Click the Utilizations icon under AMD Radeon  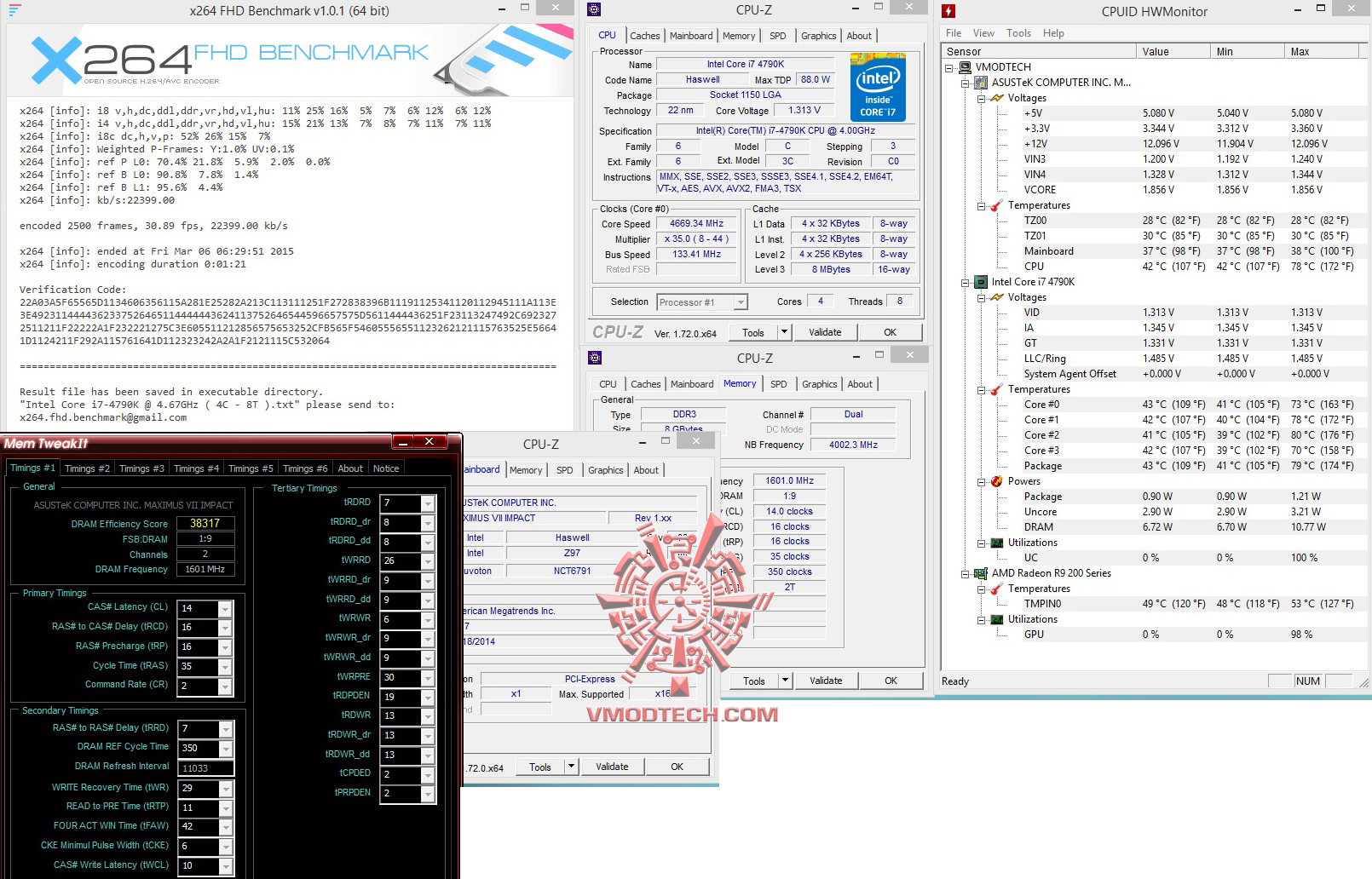coord(997,619)
